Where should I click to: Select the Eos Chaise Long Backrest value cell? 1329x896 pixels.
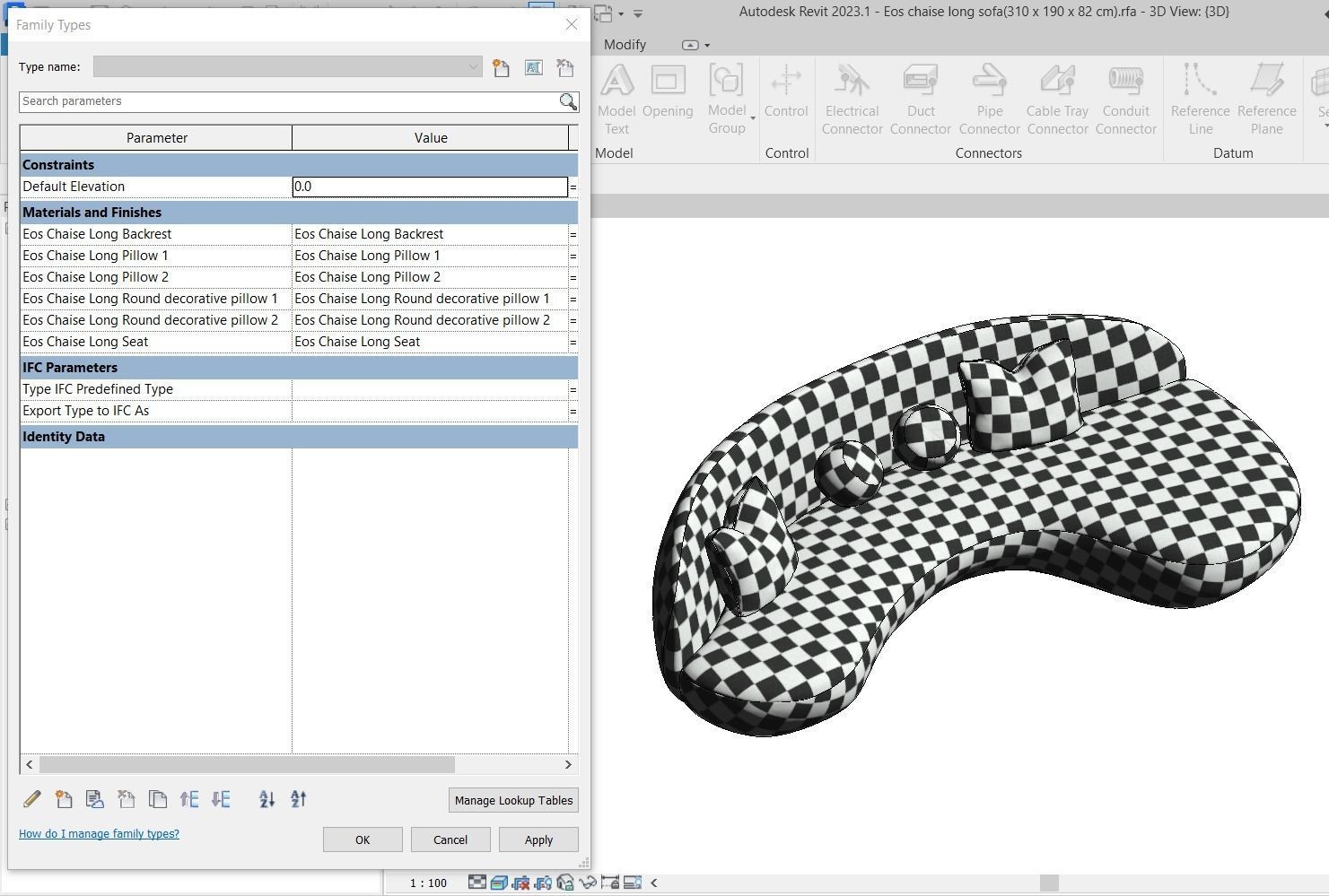pos(430,234)
